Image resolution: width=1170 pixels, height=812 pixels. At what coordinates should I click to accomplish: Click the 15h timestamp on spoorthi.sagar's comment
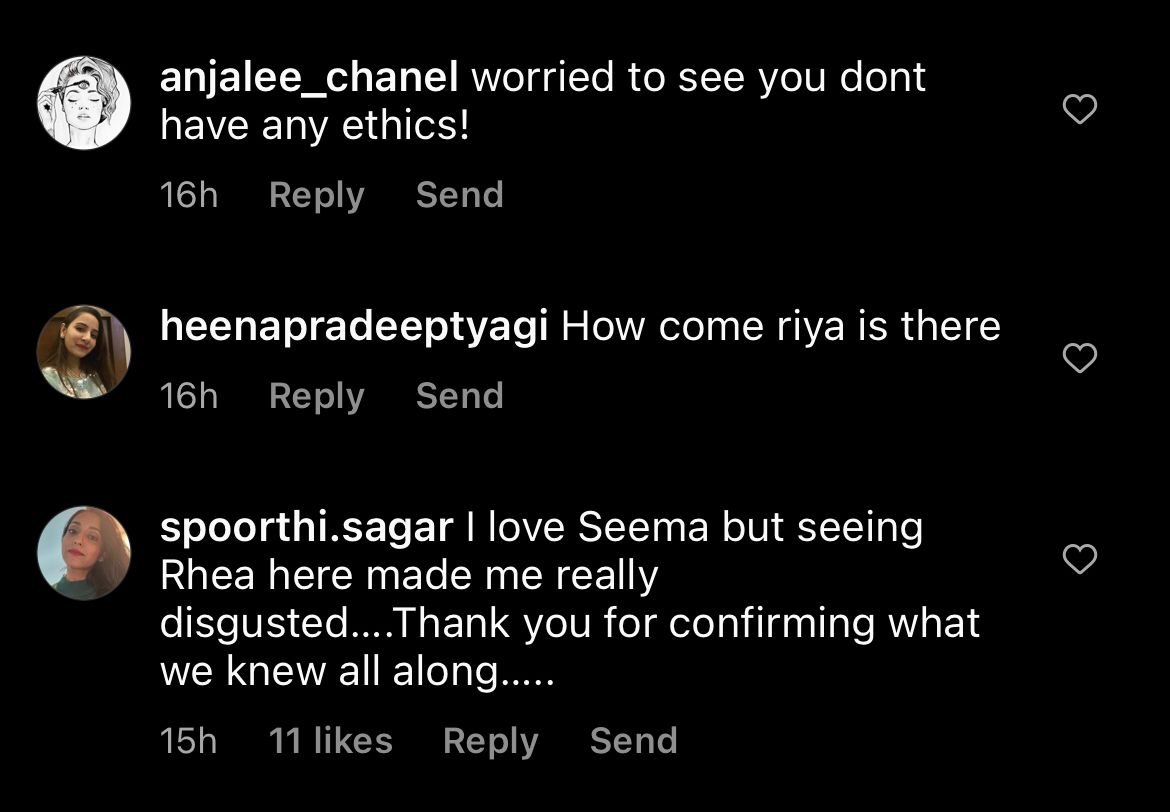[x=188, y=741]
